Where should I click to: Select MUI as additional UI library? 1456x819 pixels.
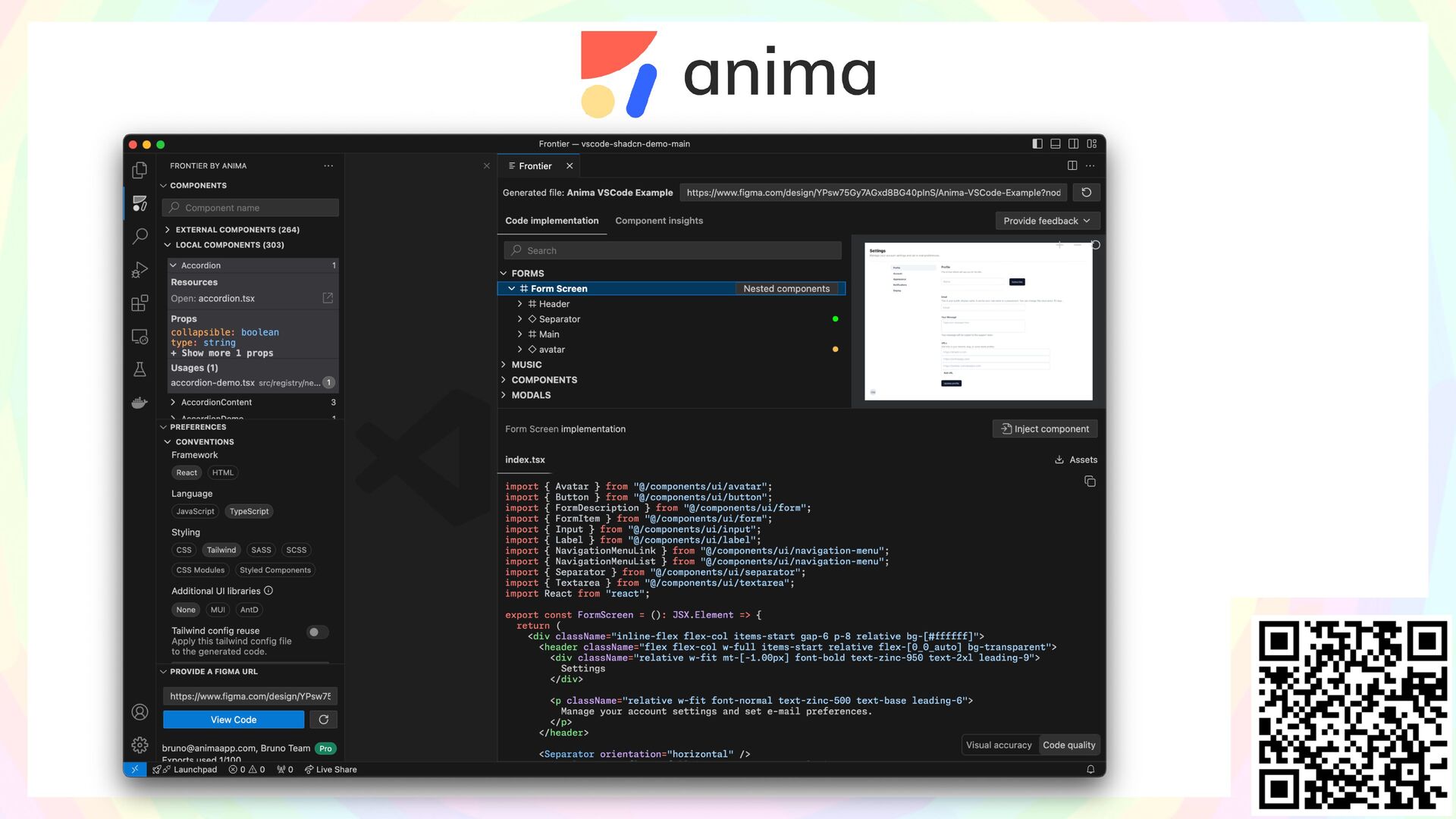coord(218,610)
